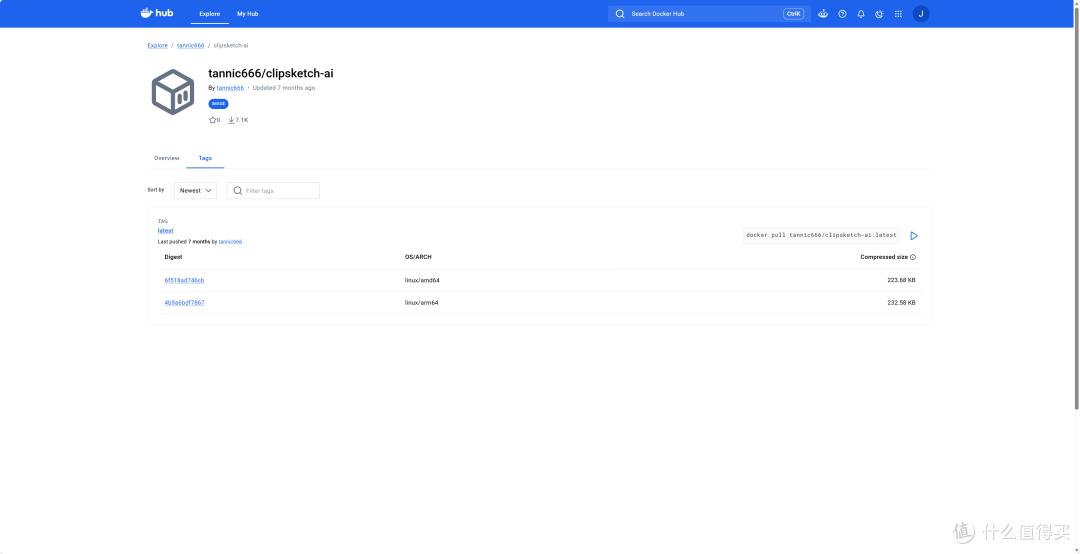The width and height of the screenshot is (1080, 554).
Task: Click the clipsketch-ai repository cube image
Action: click(173, 92)
